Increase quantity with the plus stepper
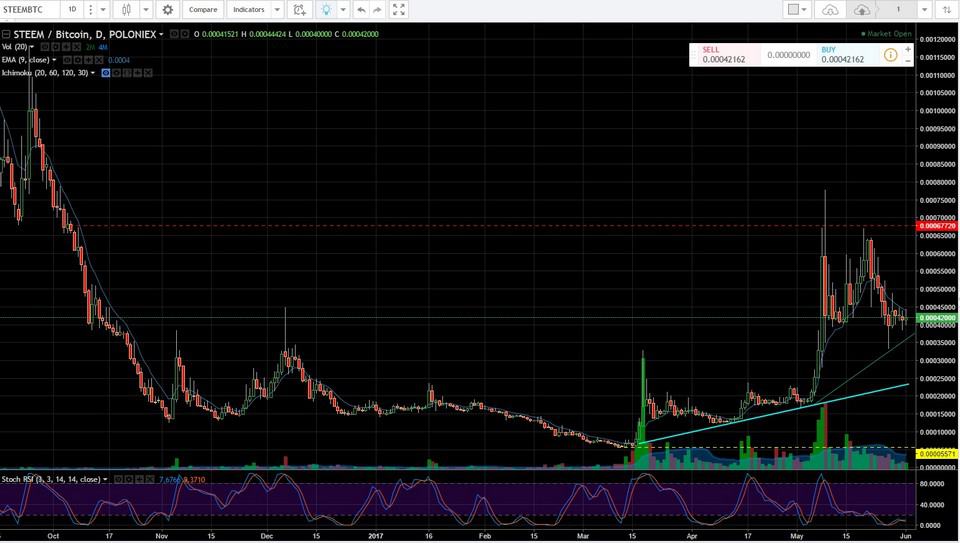Viewport: 960px width, 543px height. (908, 49)
